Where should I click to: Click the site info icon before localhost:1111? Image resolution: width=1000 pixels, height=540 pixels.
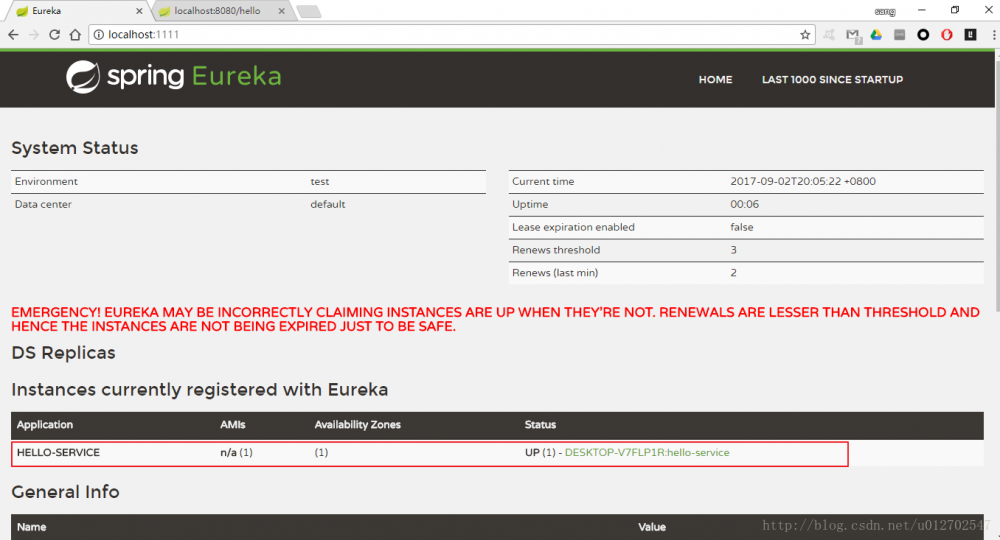99,34
